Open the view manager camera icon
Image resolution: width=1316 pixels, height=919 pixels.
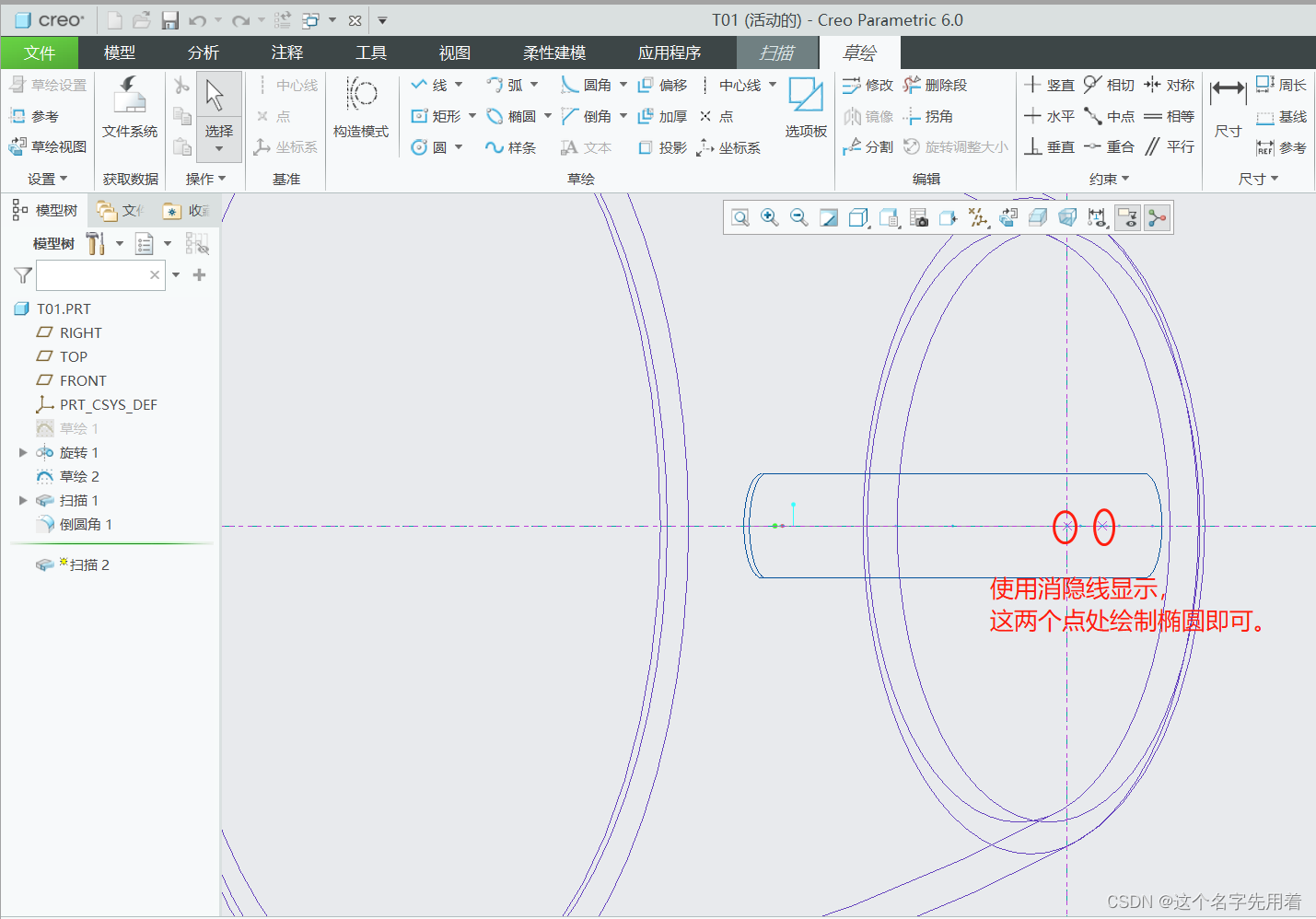[919, 217]
